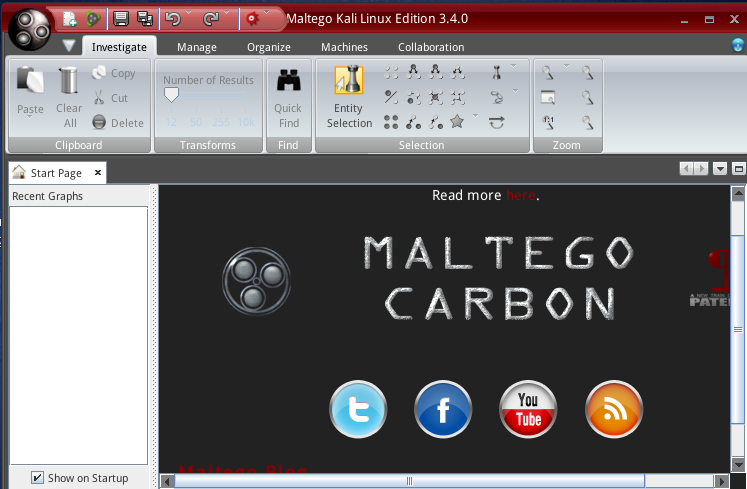Viewport: 747px width, 489px height.
Task: Select the Start Page document tab
Action: coord(56,173)
